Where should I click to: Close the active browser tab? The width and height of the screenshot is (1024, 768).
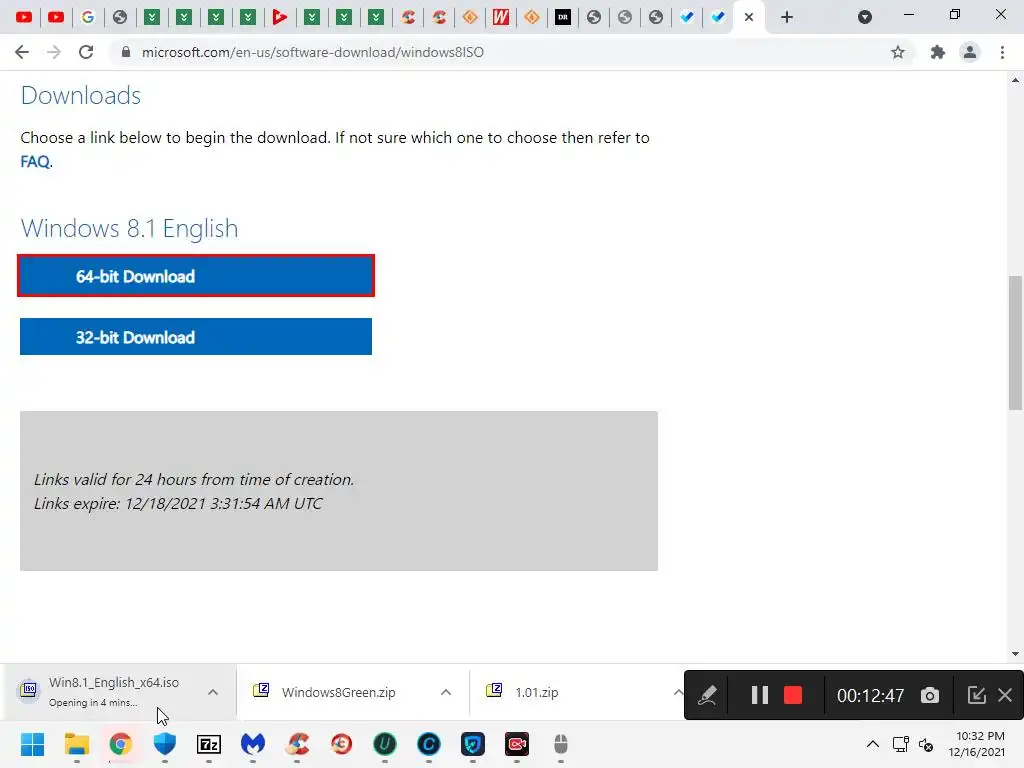[749, 17]
